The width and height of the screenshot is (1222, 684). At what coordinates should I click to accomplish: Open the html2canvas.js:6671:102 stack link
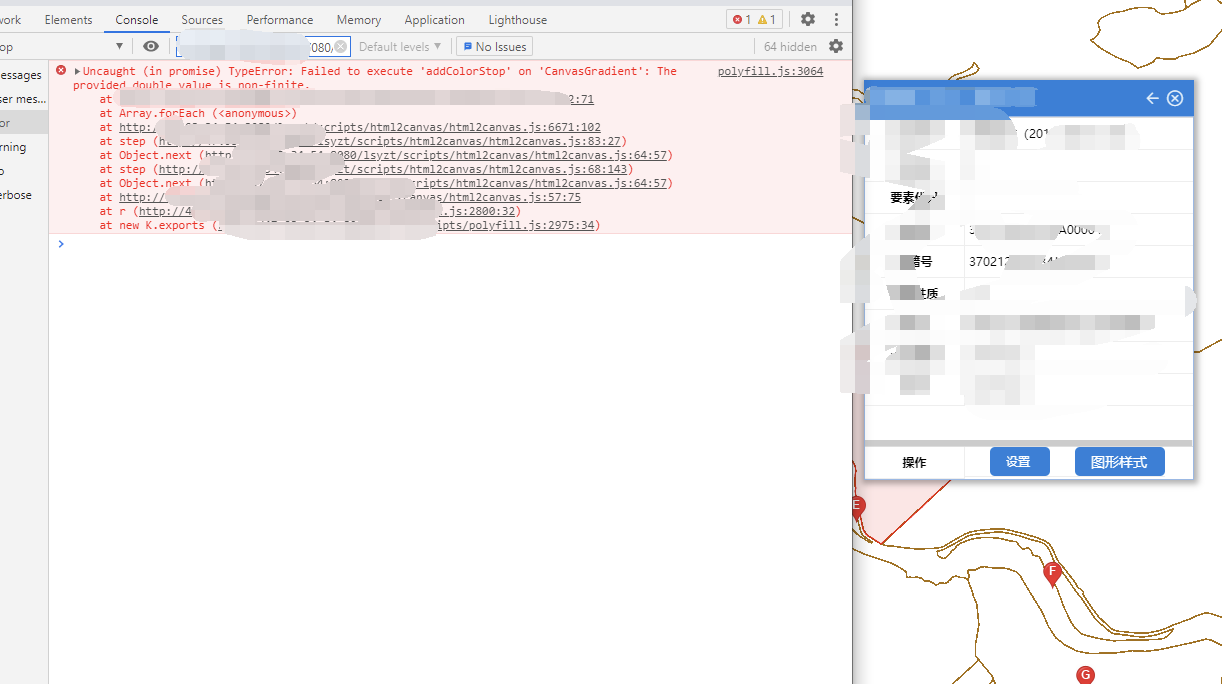[x=360, y=127]
